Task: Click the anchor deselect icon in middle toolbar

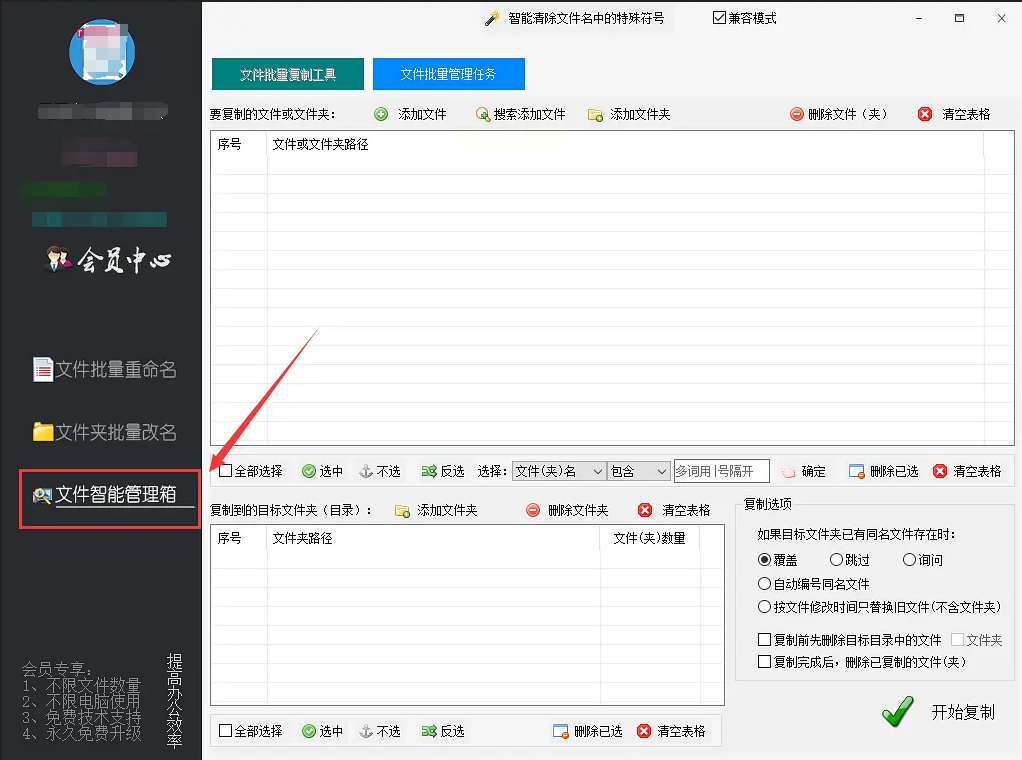Action: pos(366,471)
